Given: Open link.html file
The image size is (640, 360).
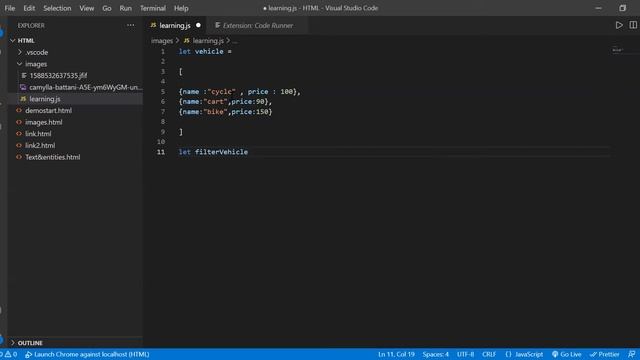Looking at the screenshot, I should click(38, 134).
